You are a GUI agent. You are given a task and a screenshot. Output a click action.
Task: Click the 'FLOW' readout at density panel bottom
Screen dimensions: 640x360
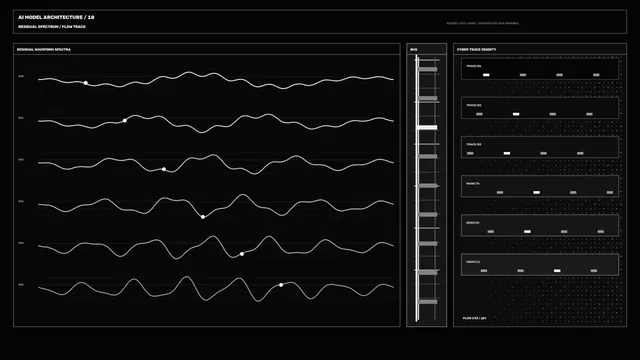[x=474, y=318]
